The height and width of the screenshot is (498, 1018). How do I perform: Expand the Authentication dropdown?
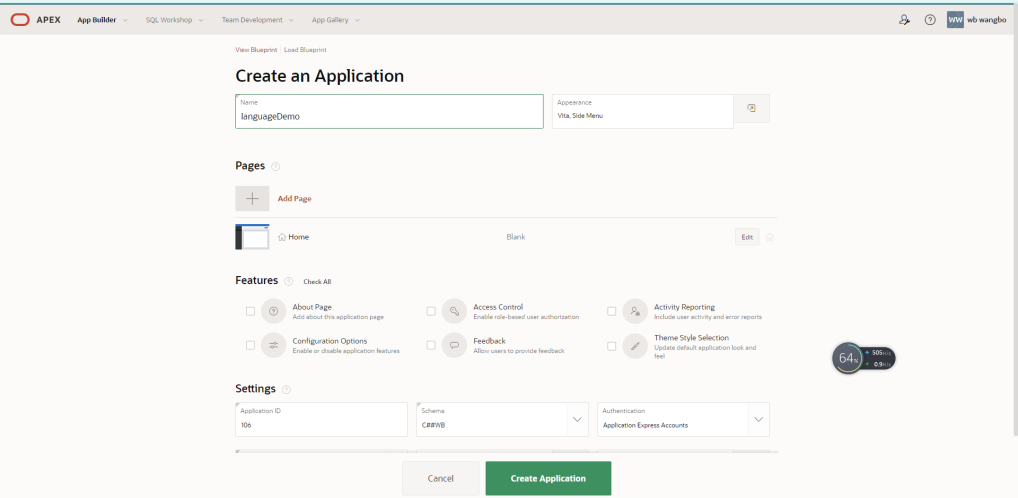758,419
